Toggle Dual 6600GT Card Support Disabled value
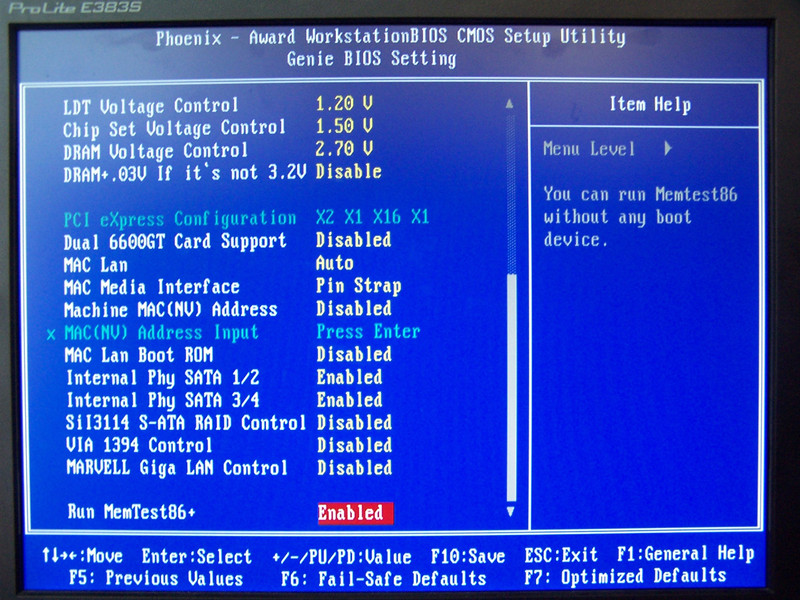Viewport: 800px width, 600px height. pos(354,240)
